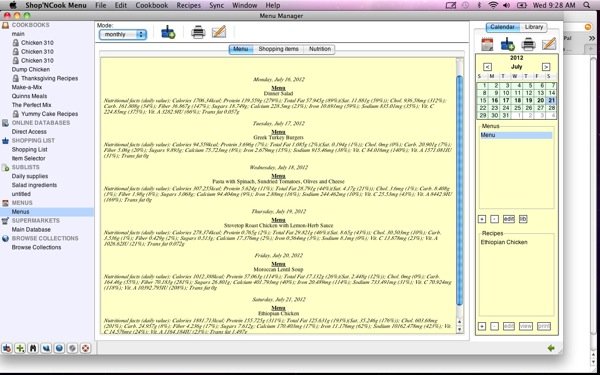The width and height of the screenshot is (600, 375).
Task: Select Ethiopian Chicken in the Recipes list
Action: coord(504,242)
